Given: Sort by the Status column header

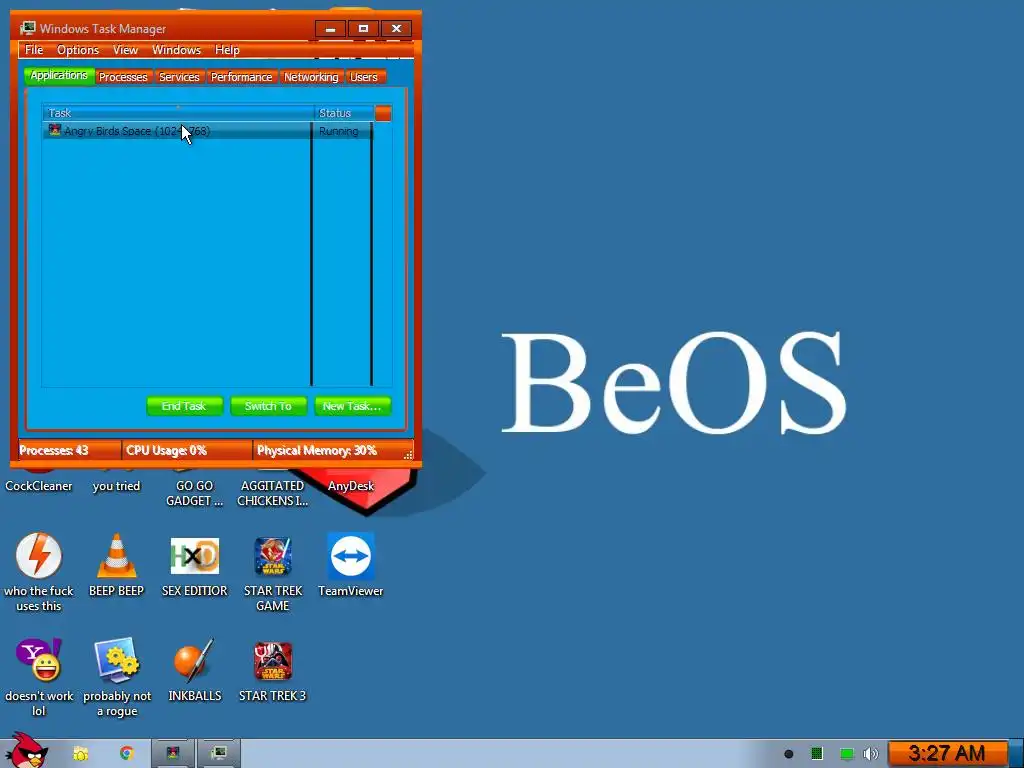Looking at the screenshot, I should 344,113.
